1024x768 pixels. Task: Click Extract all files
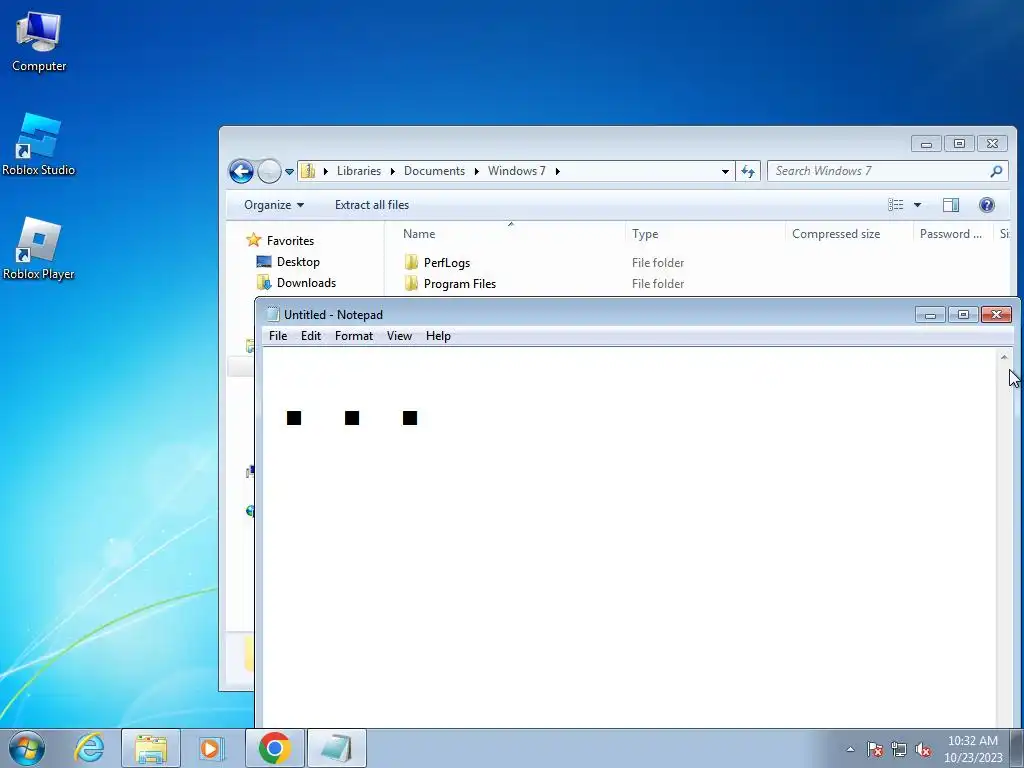click(372, 205)
